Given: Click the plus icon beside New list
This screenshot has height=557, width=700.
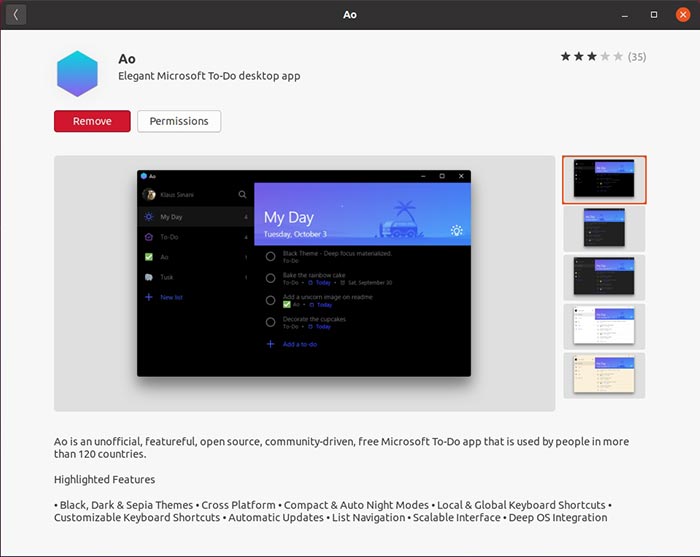Looking at the screenshot, I should pyautogui.click(x=149, y=297).
